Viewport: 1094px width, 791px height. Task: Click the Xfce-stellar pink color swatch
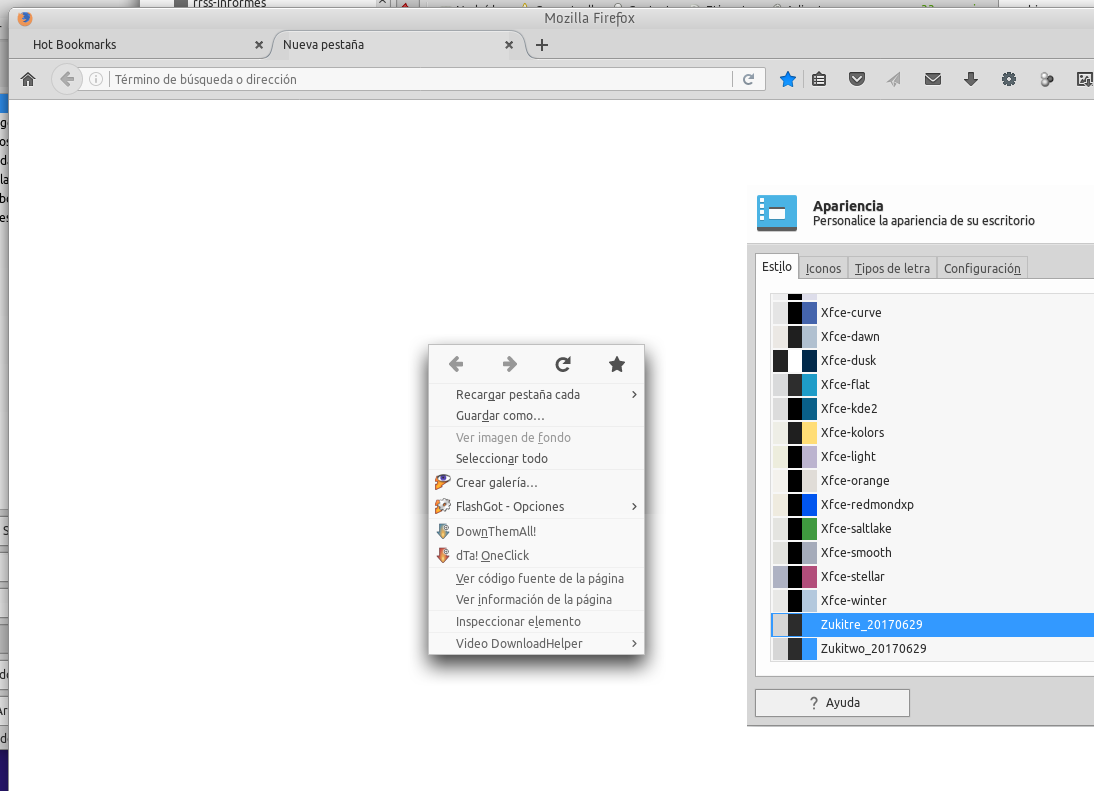tap(809, 576)
